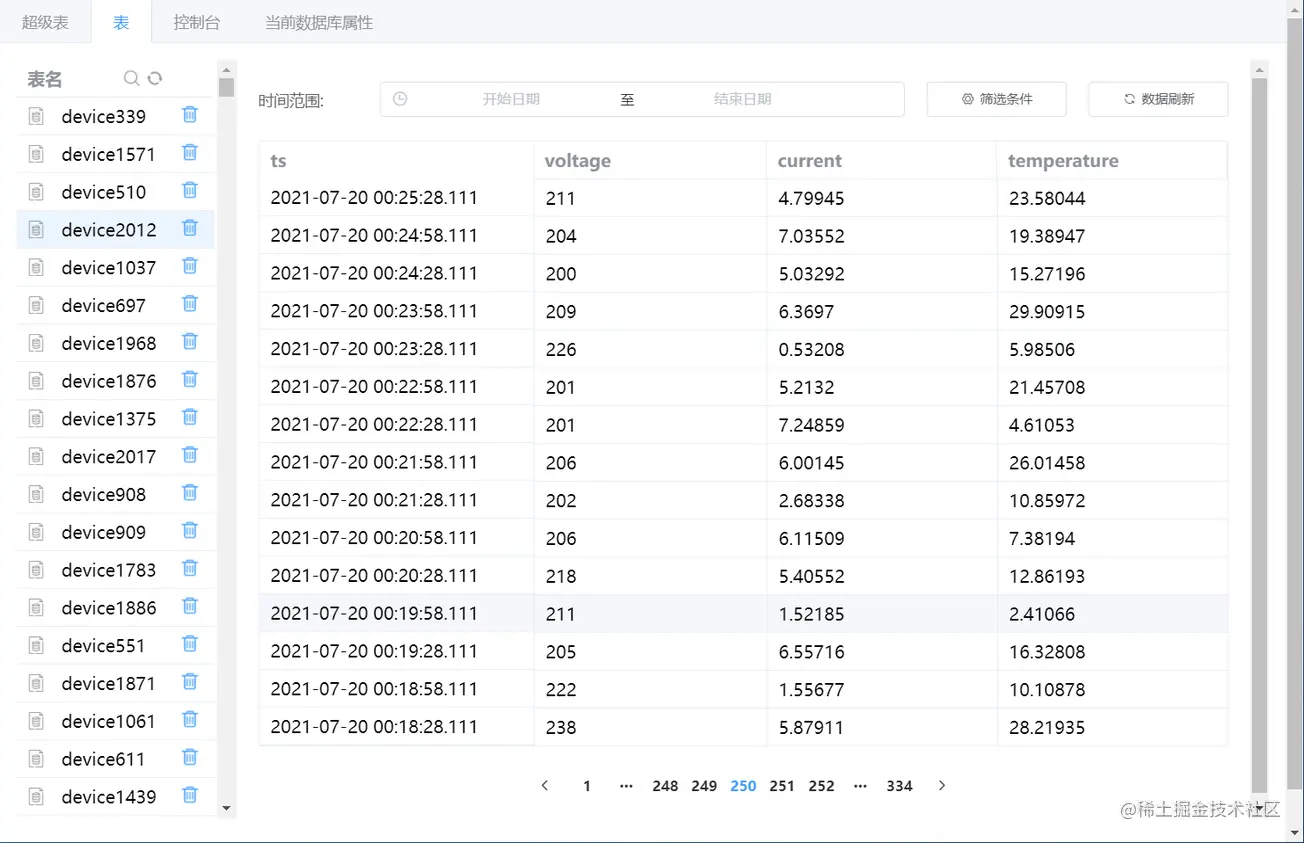Open the 控制台 tab

click(x=196, y=22)
